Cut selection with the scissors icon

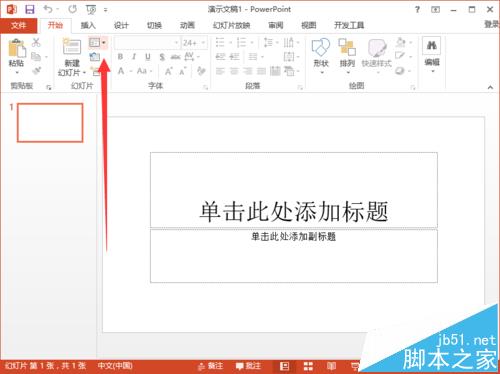[36, 42]
